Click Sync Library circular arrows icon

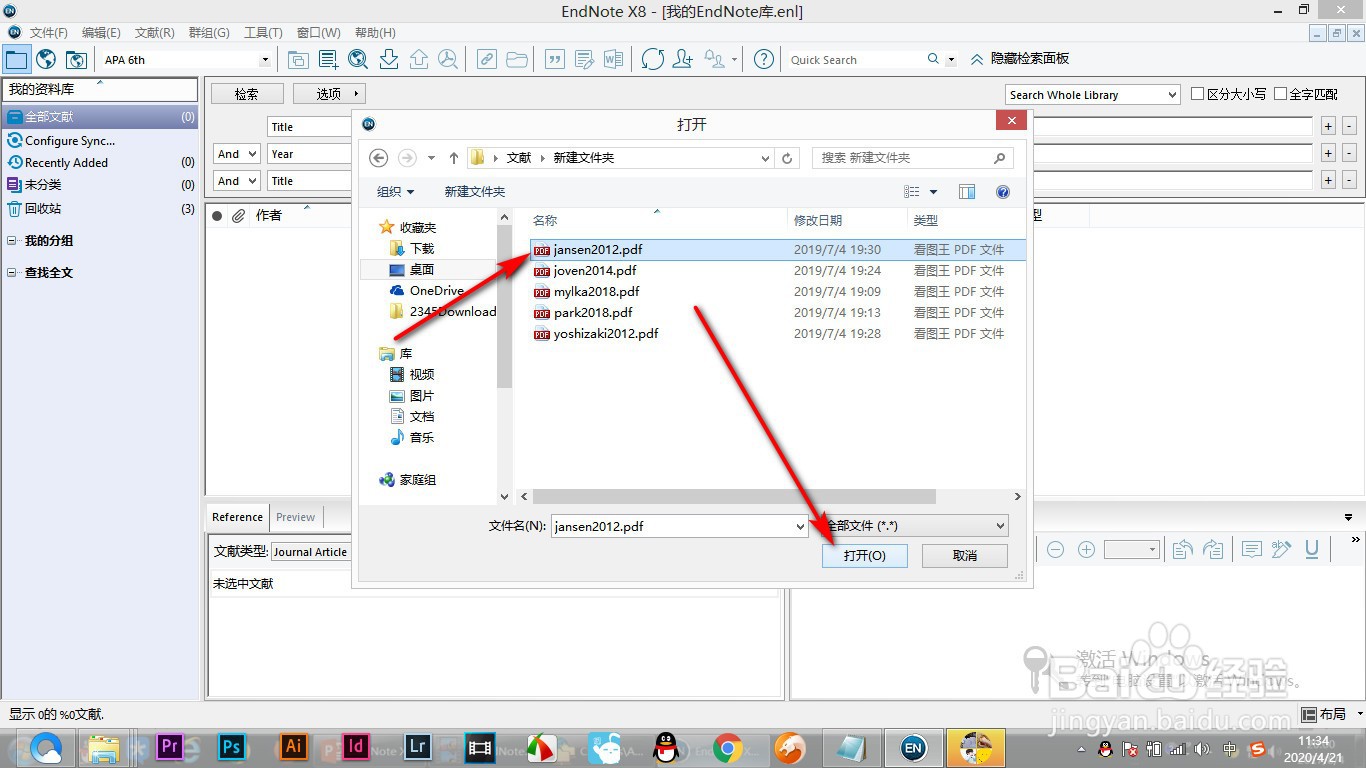pyautogui.click(x=653, y=59)
